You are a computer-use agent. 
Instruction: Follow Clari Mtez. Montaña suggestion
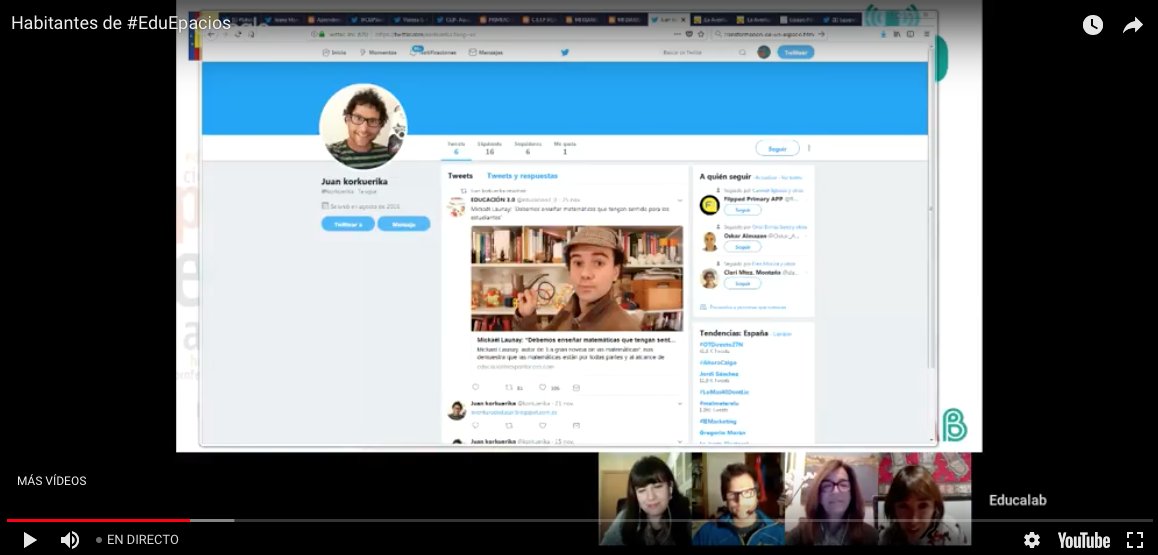[742, 283]
